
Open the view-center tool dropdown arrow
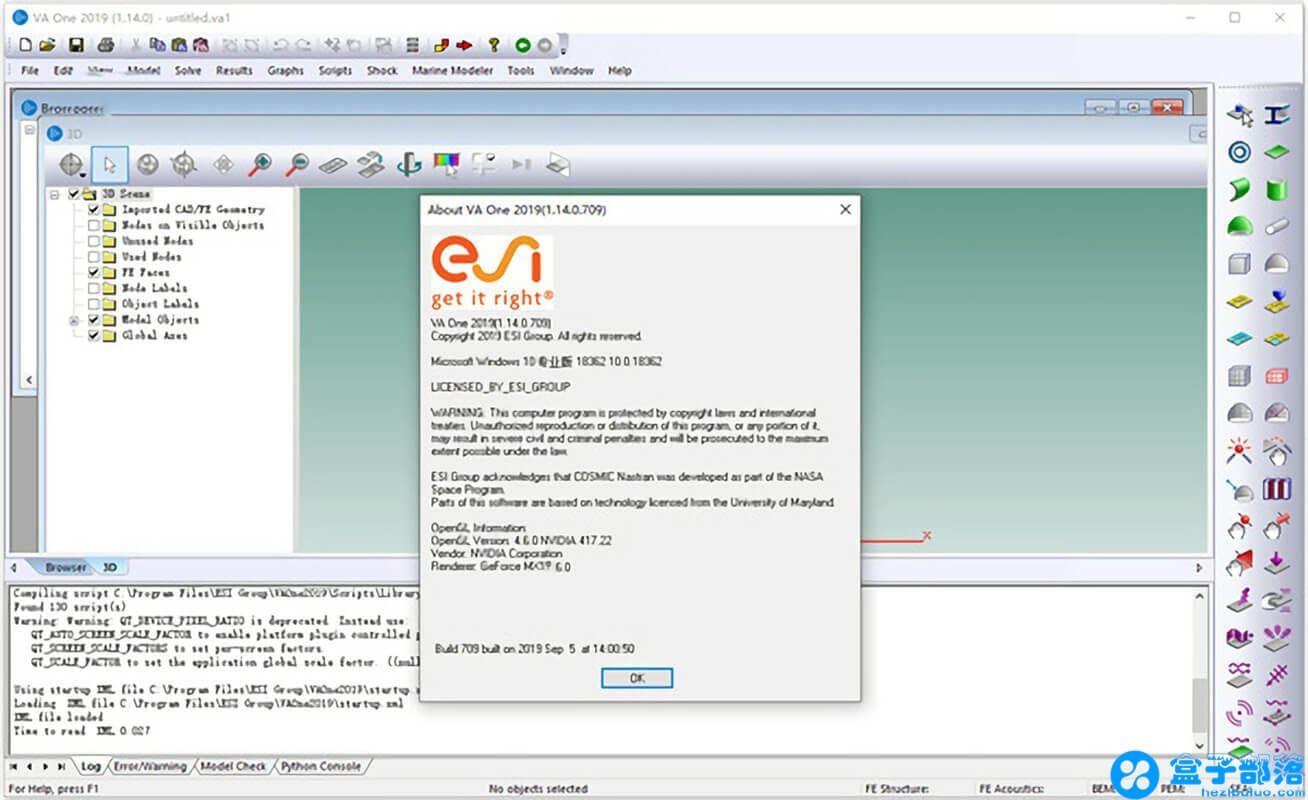pyautogui.click(x=83, y=176)
